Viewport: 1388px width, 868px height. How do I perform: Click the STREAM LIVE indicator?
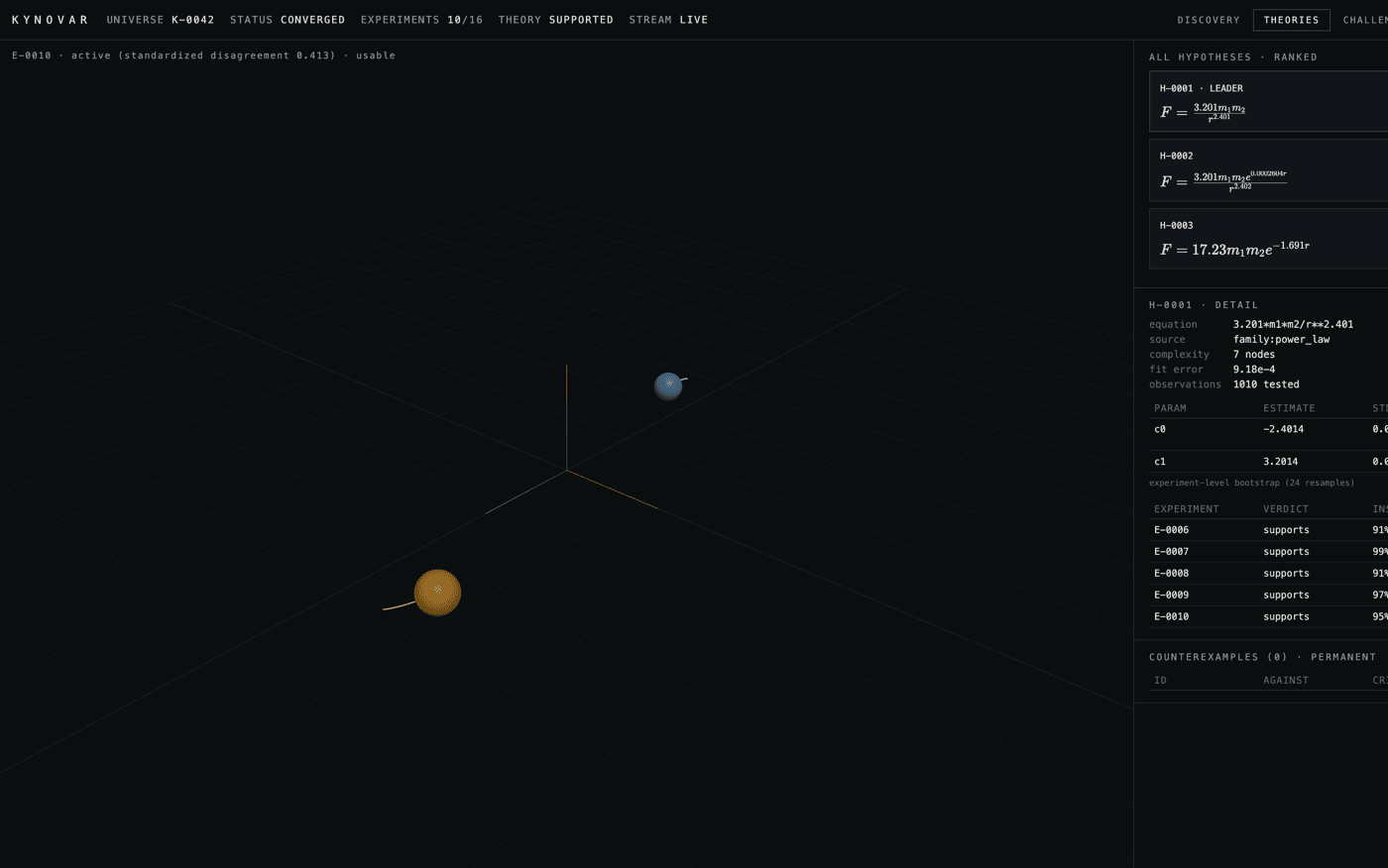tap(668, 20)
